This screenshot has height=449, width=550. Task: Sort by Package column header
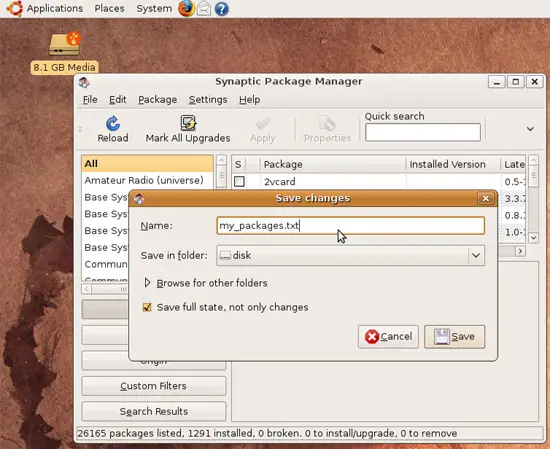pos(333,164)
